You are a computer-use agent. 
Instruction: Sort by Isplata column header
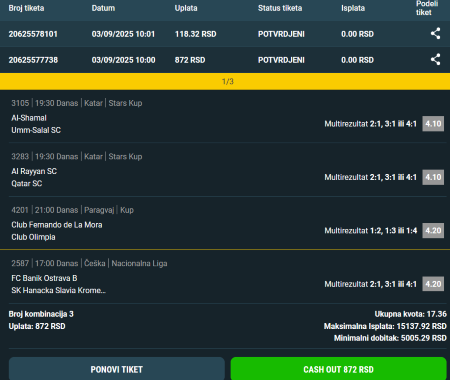coord(353,8)
